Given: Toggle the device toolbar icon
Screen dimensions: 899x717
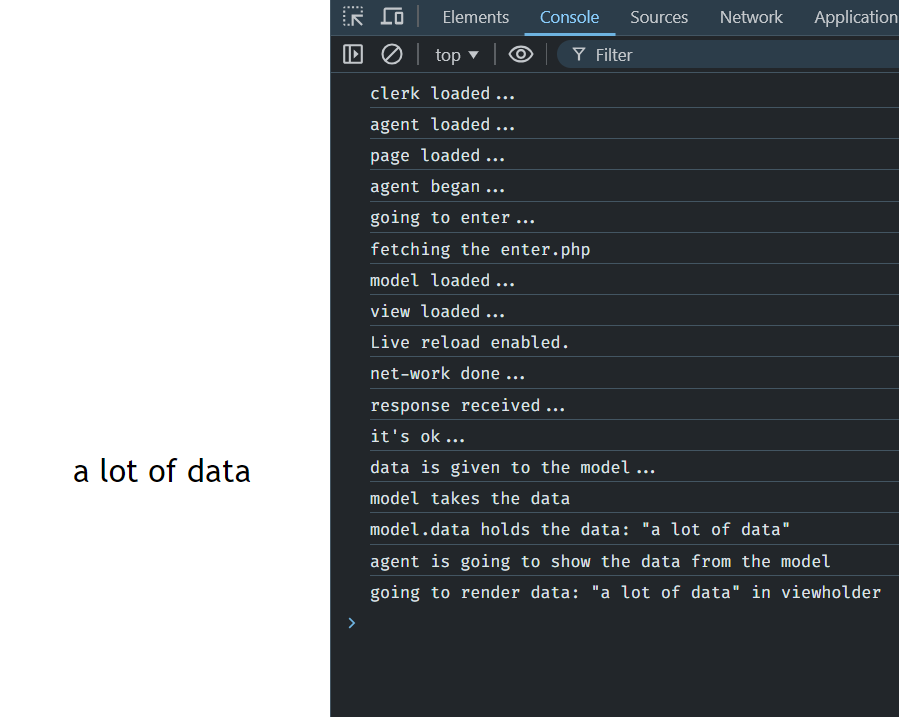Looking at the screenshot, I should click(392, 17).
